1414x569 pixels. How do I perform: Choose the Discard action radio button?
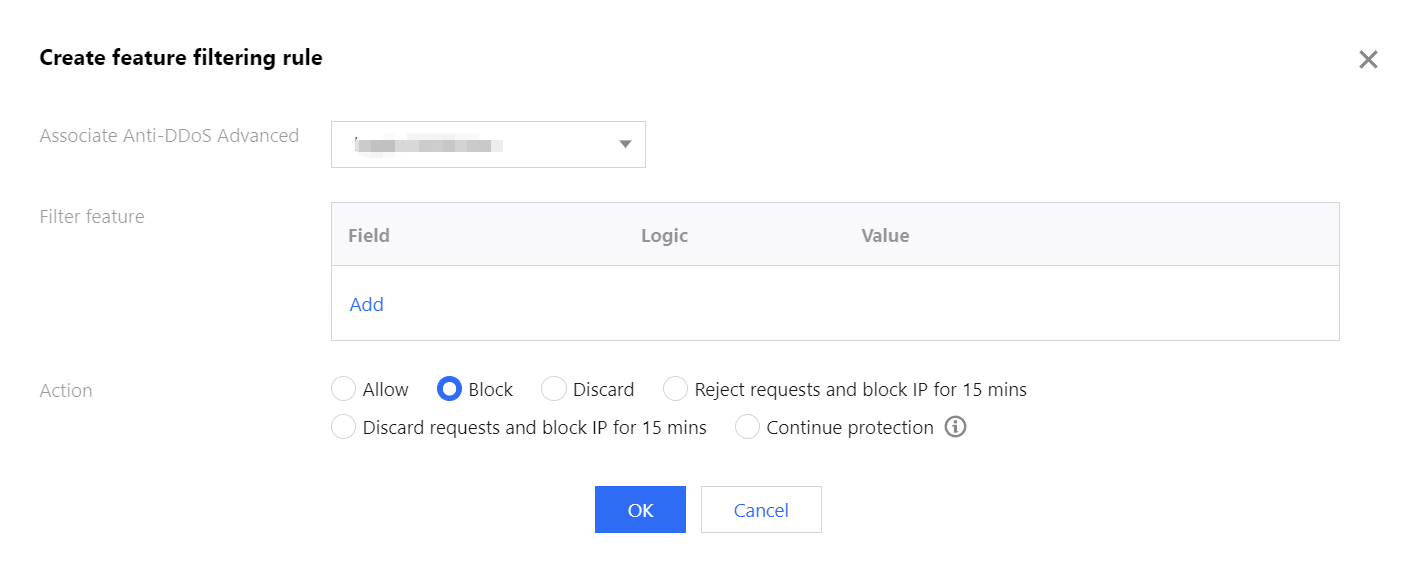tap(554, 389)
